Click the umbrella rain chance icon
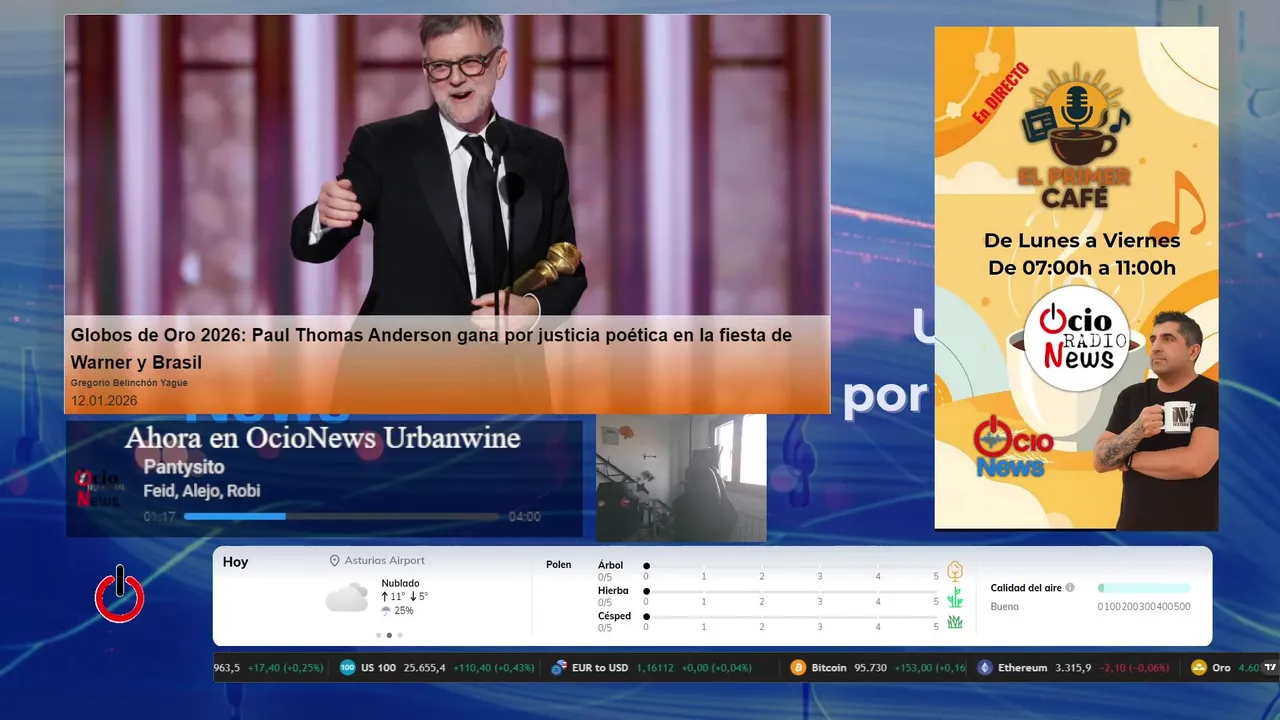1280x720 pixels. click(386, 610)
